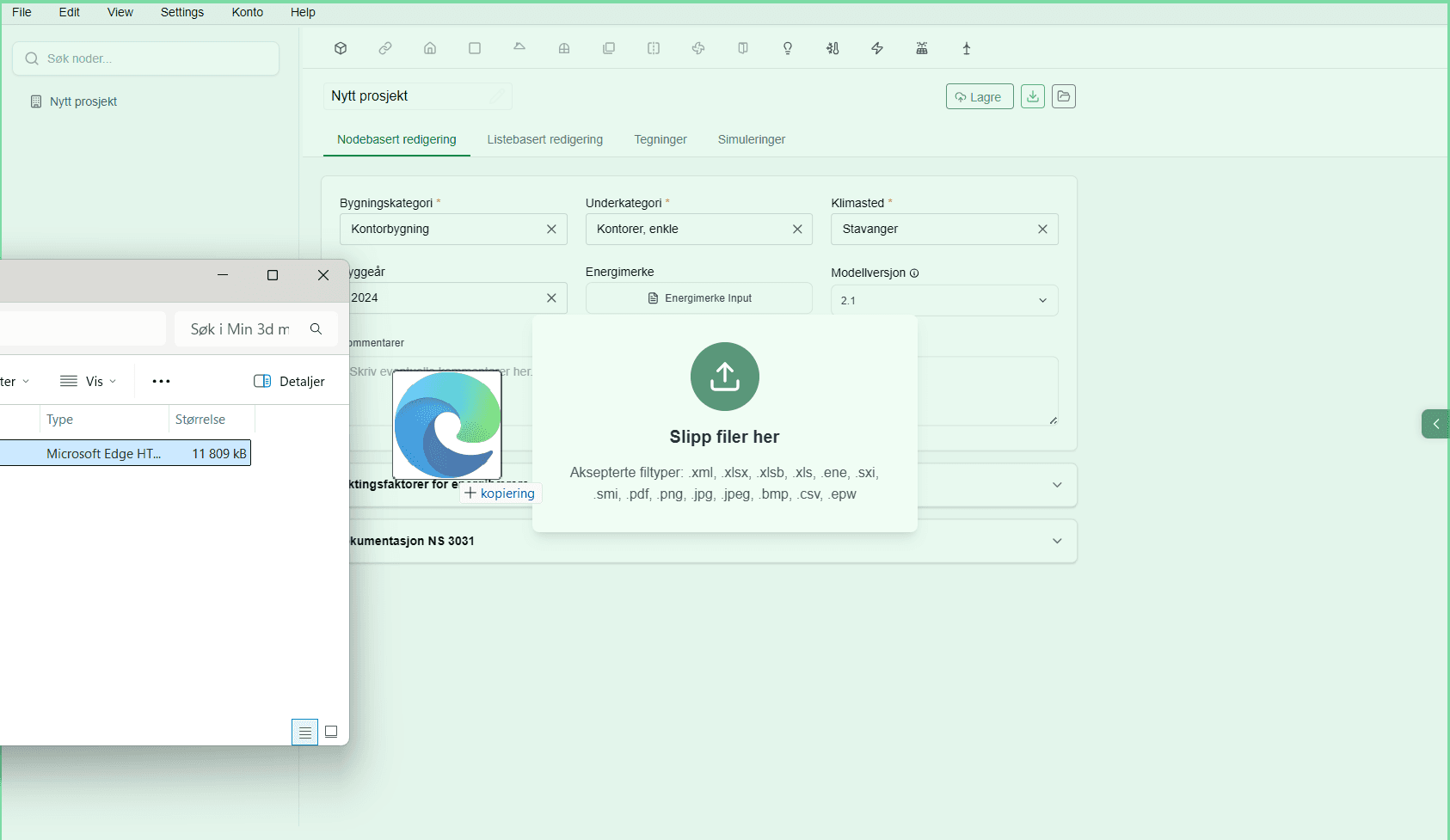Click the lightning bolt energy icon

pos(877,48)
